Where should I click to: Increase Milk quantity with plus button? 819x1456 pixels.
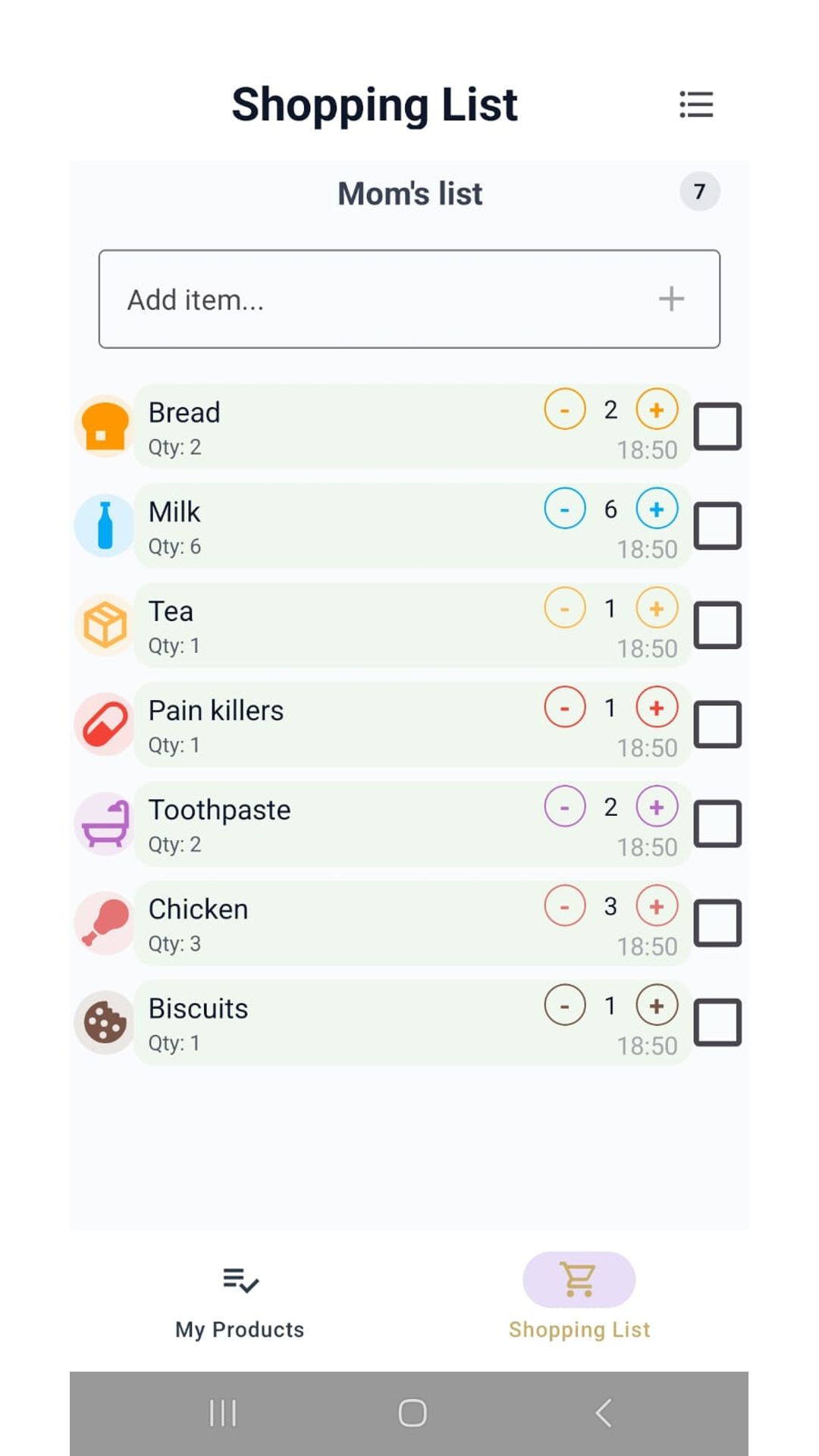click(657, 509)
